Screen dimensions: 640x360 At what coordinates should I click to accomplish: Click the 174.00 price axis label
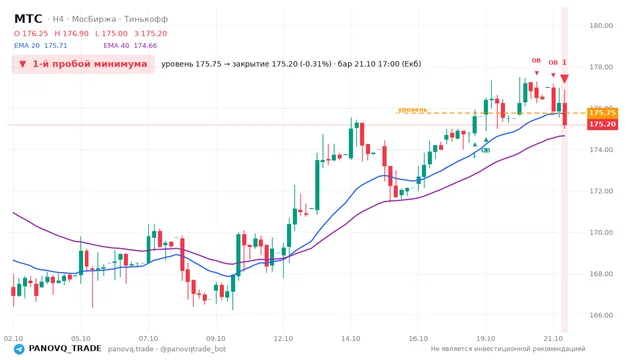coord(601,150)
